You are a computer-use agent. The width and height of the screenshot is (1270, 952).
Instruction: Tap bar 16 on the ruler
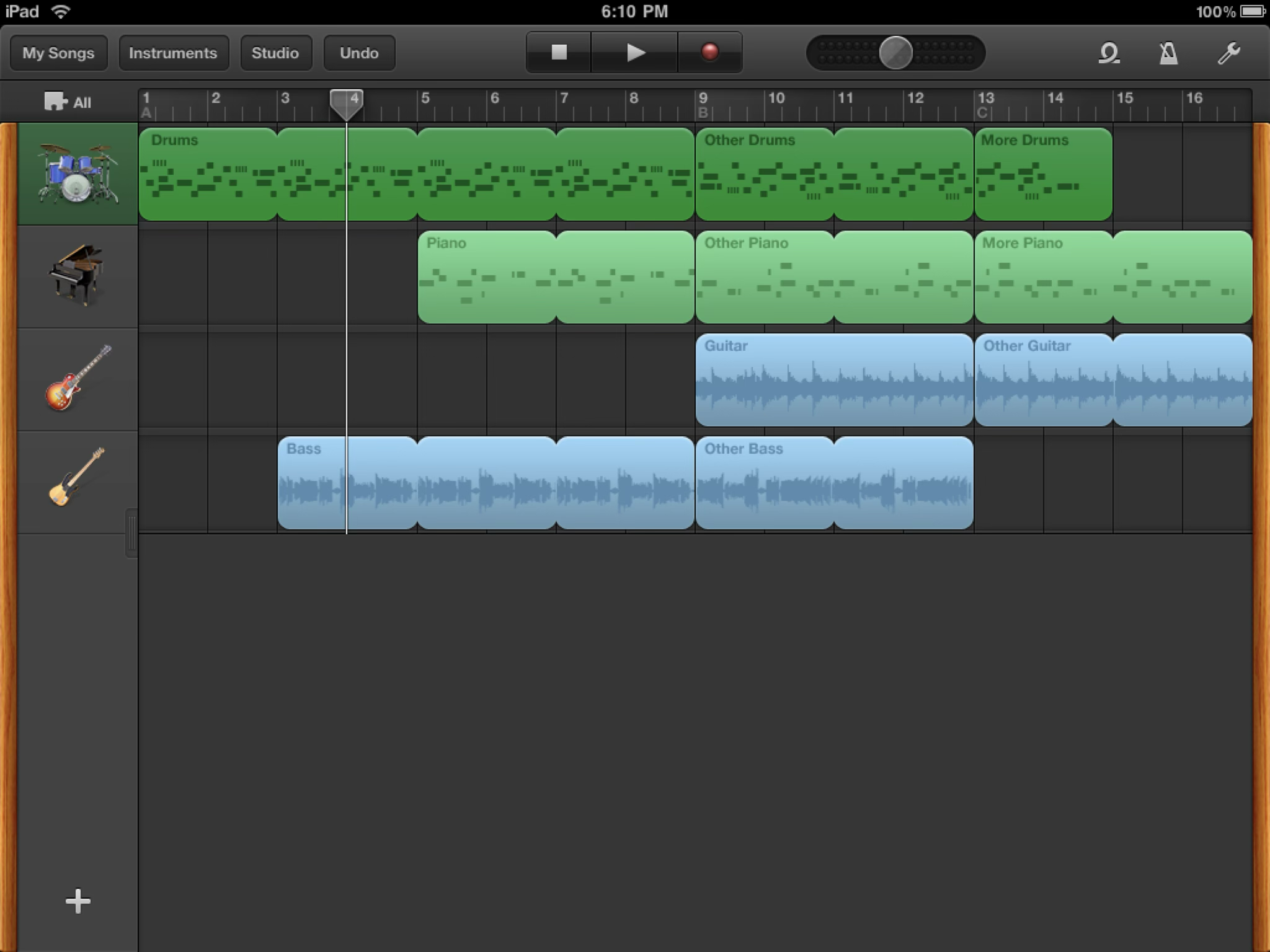(1194, 98)
